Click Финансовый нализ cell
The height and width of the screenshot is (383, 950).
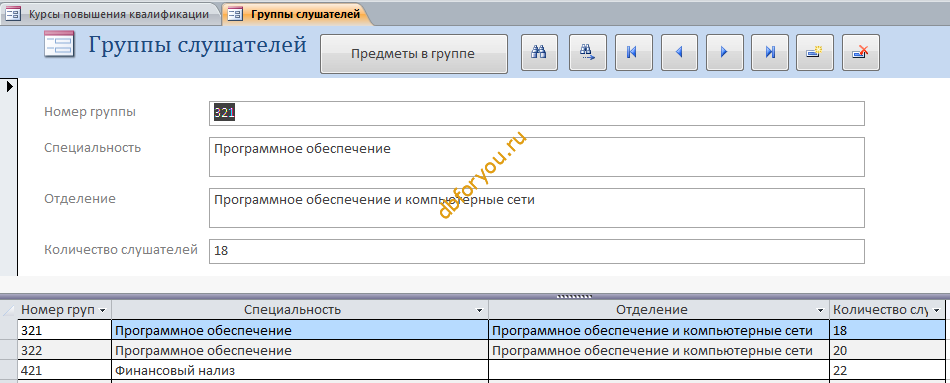[x=300, y=370]
